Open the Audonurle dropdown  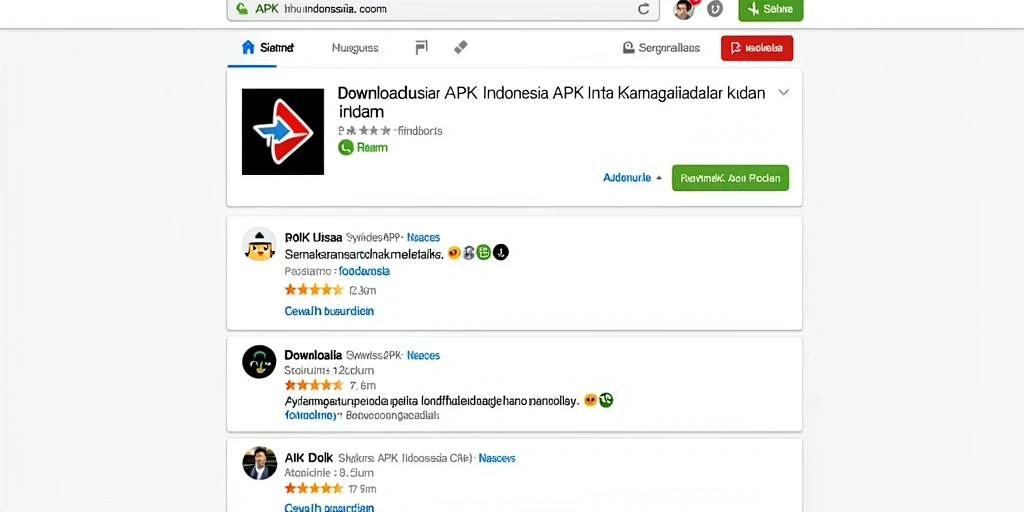pos(632,178)
